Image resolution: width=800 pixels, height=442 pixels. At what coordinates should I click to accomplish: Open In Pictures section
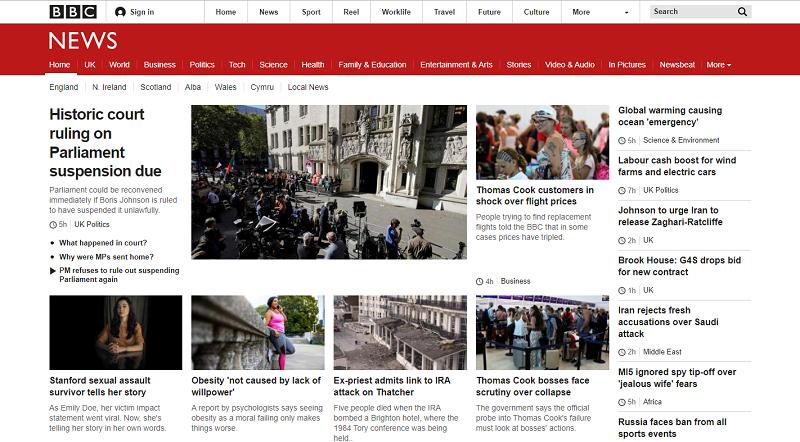click(x=627, y=65)
